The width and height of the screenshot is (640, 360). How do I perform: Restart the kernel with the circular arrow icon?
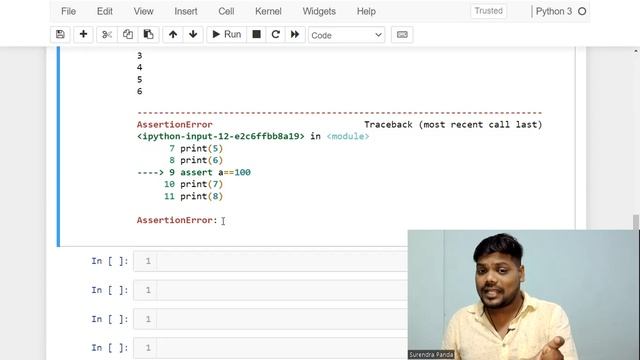coord(276,35)
